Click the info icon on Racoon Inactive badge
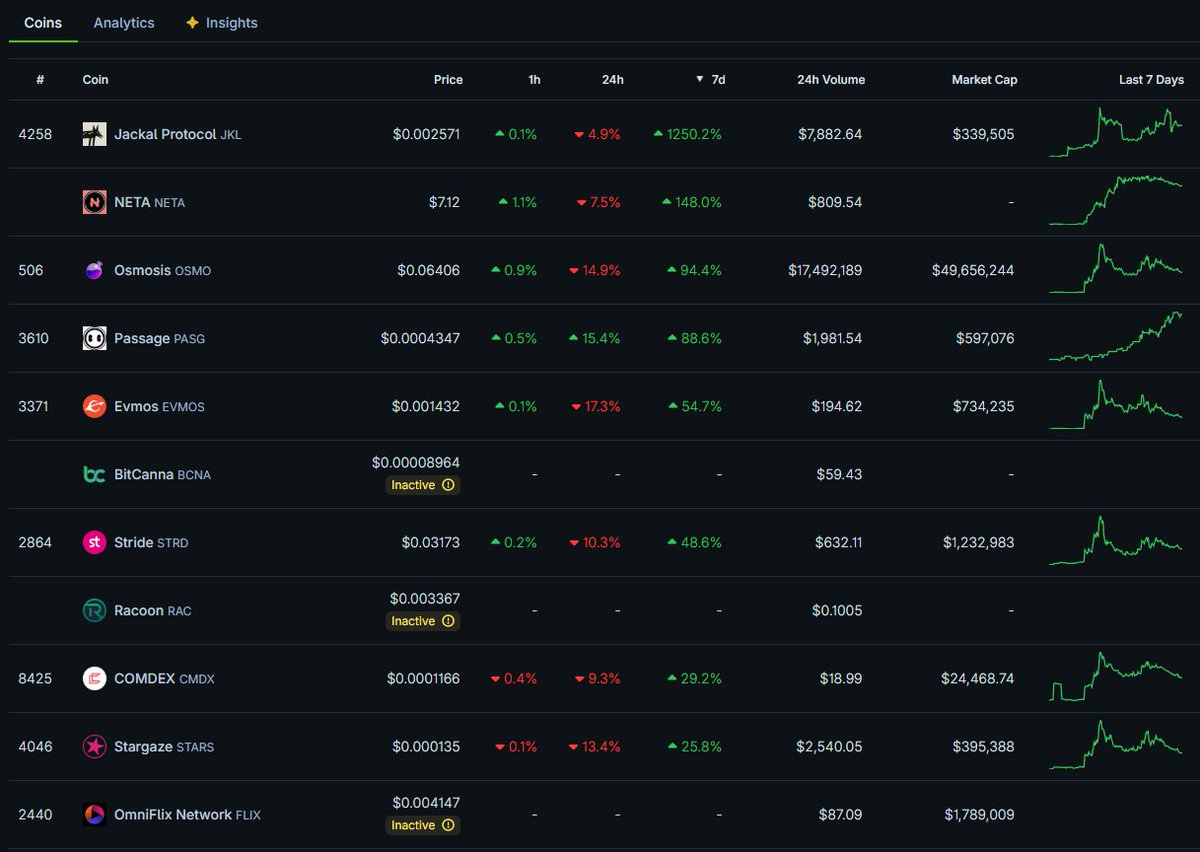The width and height of the screenshot is (1200, 852). point(448,621)
